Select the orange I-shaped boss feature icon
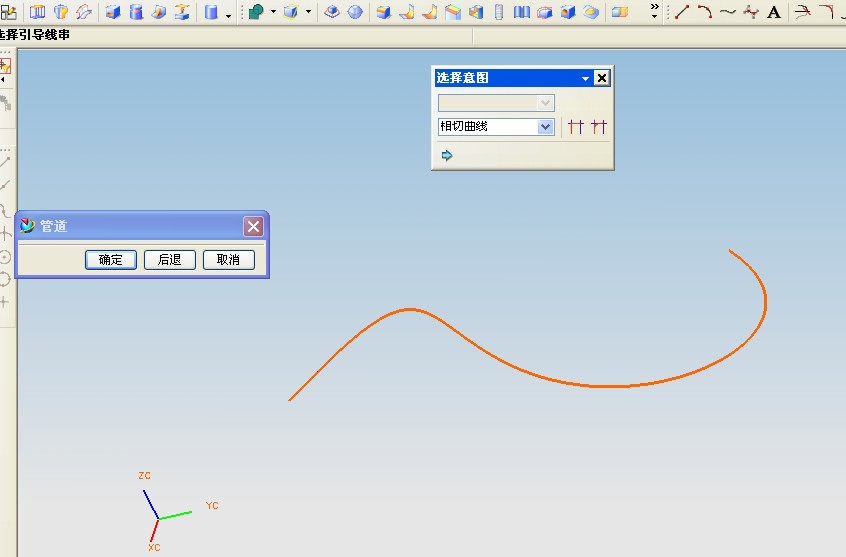The image size is (846, 557). (x=181, y=12)
